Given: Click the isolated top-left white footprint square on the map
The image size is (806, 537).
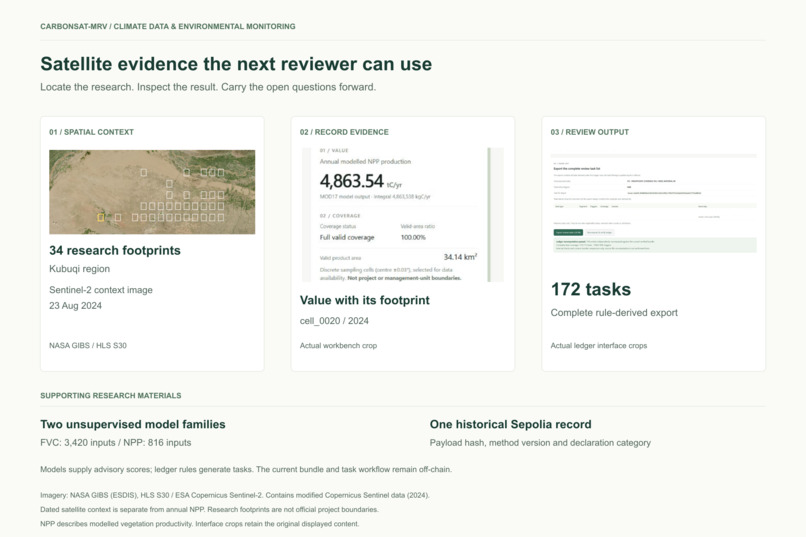Looking at the screenshot, I should tap(144, 173).
